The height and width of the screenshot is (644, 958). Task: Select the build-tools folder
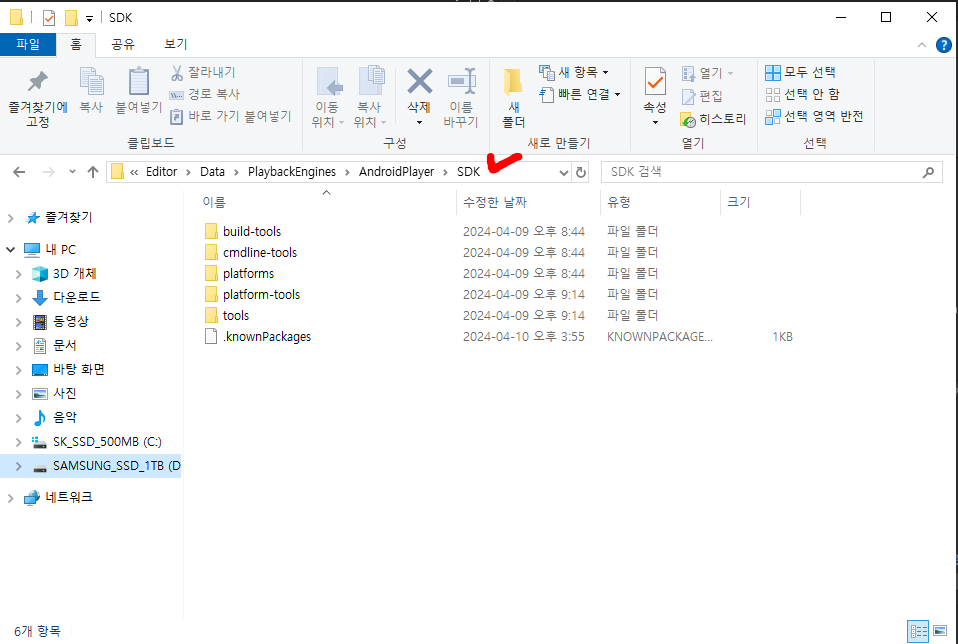pos(252,232)
